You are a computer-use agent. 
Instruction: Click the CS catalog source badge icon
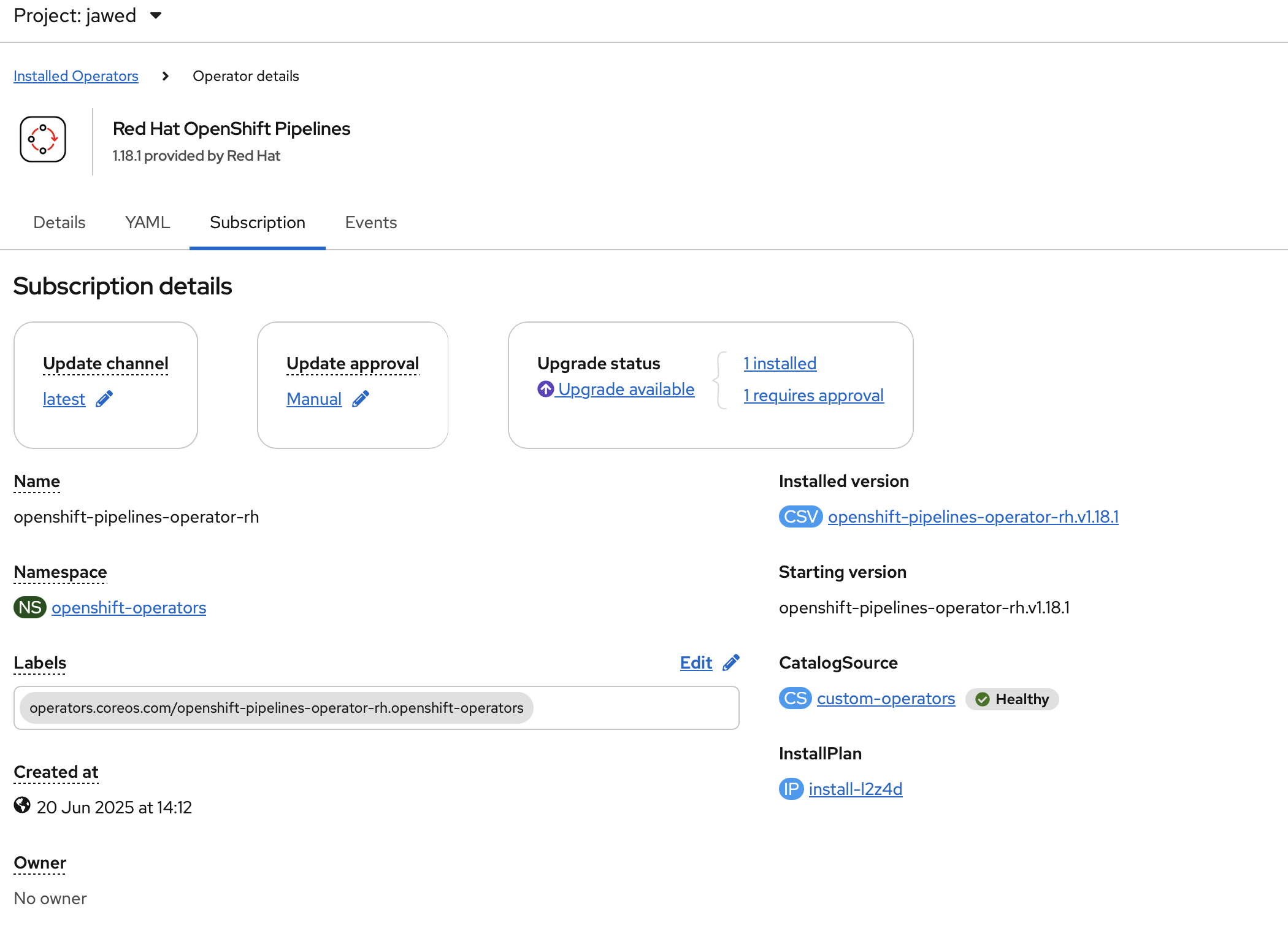[x=795, y=699]
